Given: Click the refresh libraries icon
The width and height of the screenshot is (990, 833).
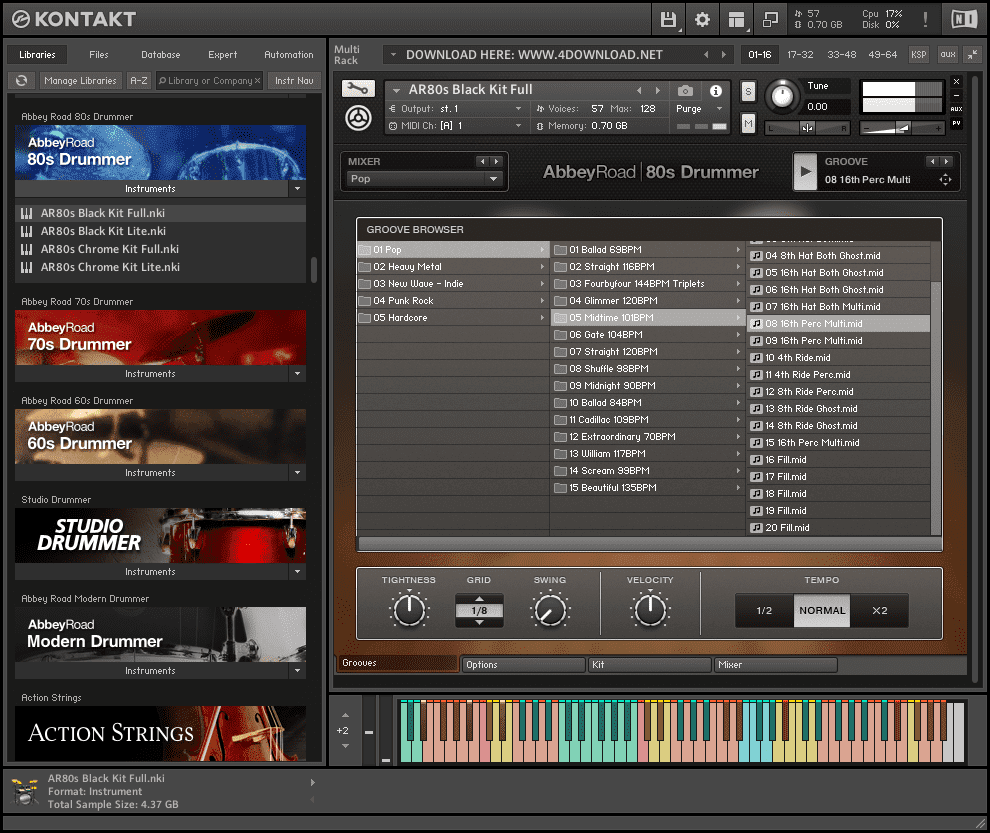Looking at the screenshot, I should (21, 81).
